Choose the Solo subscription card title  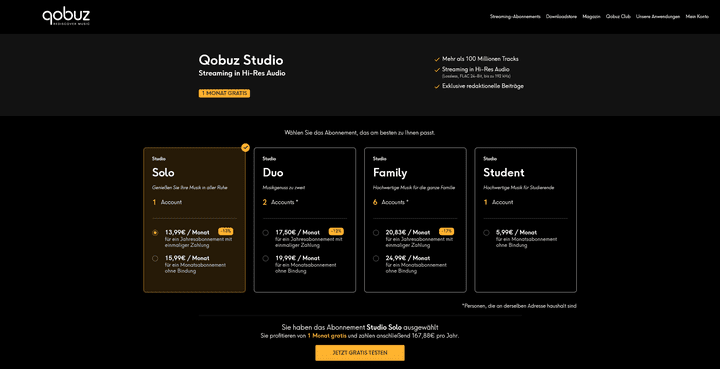(163, 173)
